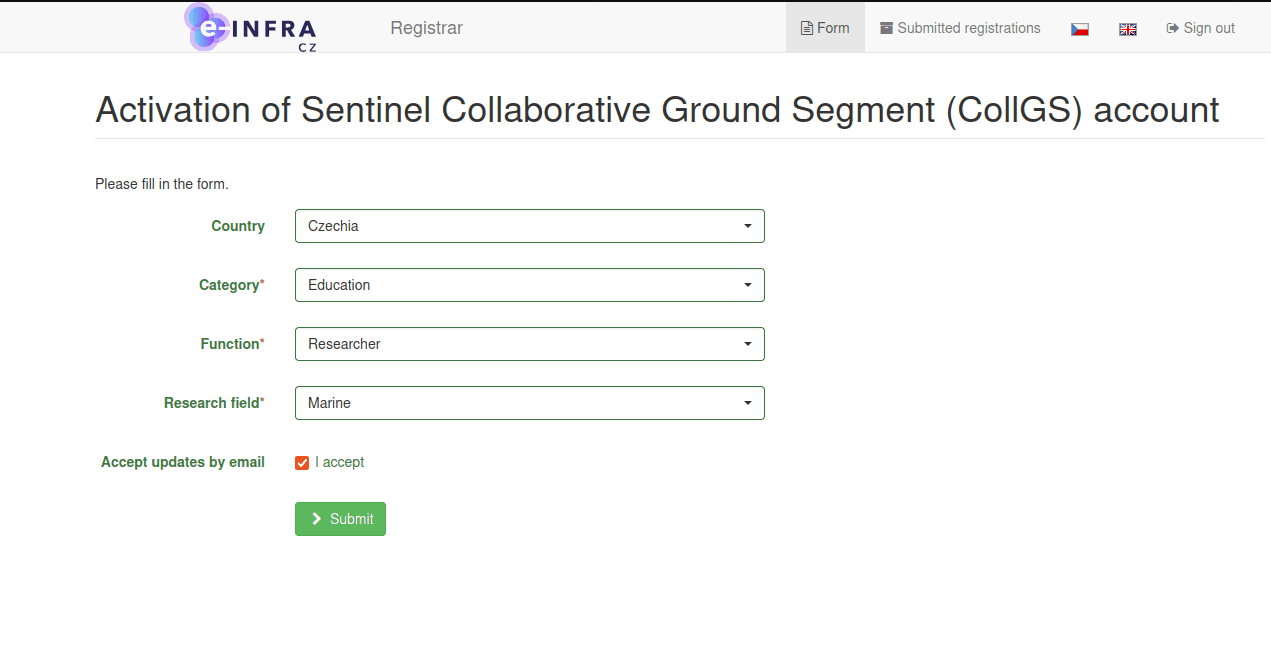Click the Form tab document icon
The height and width of the screenshot is (648, 1271).
[806, 29]
